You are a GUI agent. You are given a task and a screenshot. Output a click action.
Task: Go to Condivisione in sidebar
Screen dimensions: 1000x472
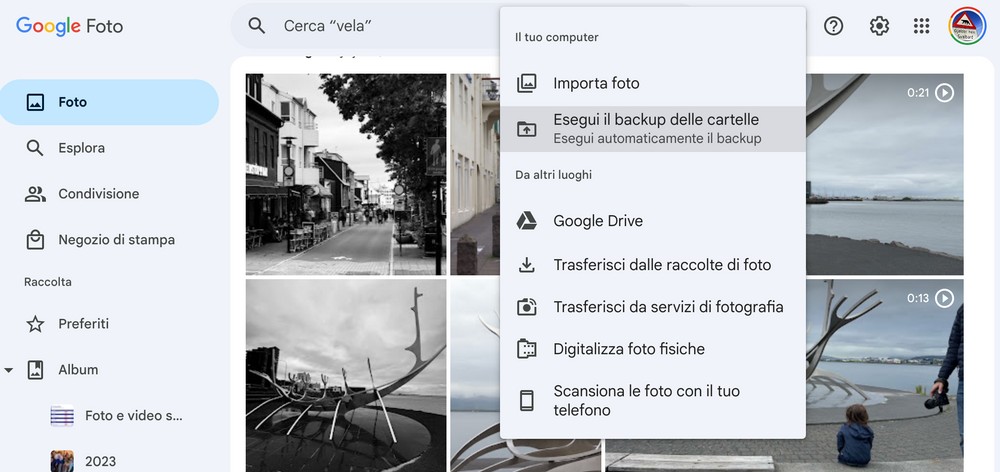pyautogui.click(x=98, y=194)
